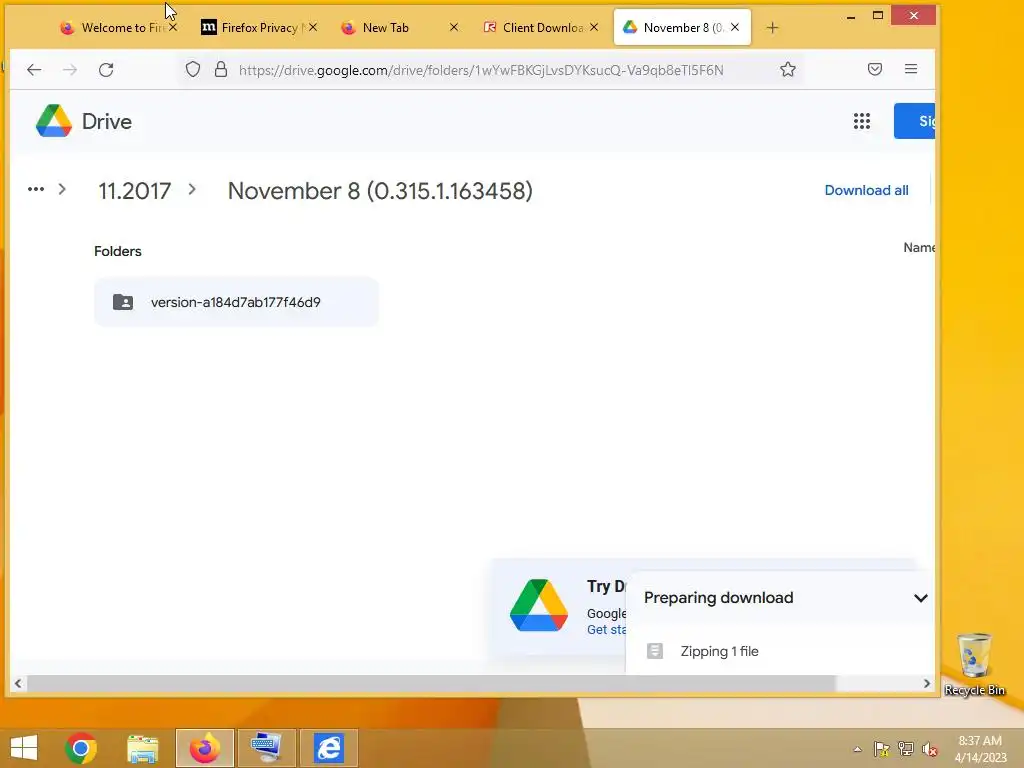Click the scrollbar left arrow
The width and height of the screenshot is (1024, 768).
(x=18, y=683)
